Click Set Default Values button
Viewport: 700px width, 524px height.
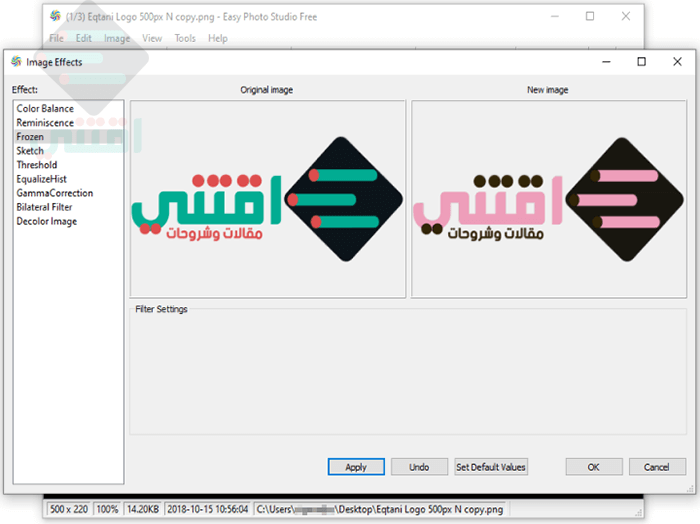[x=491, y=467]
